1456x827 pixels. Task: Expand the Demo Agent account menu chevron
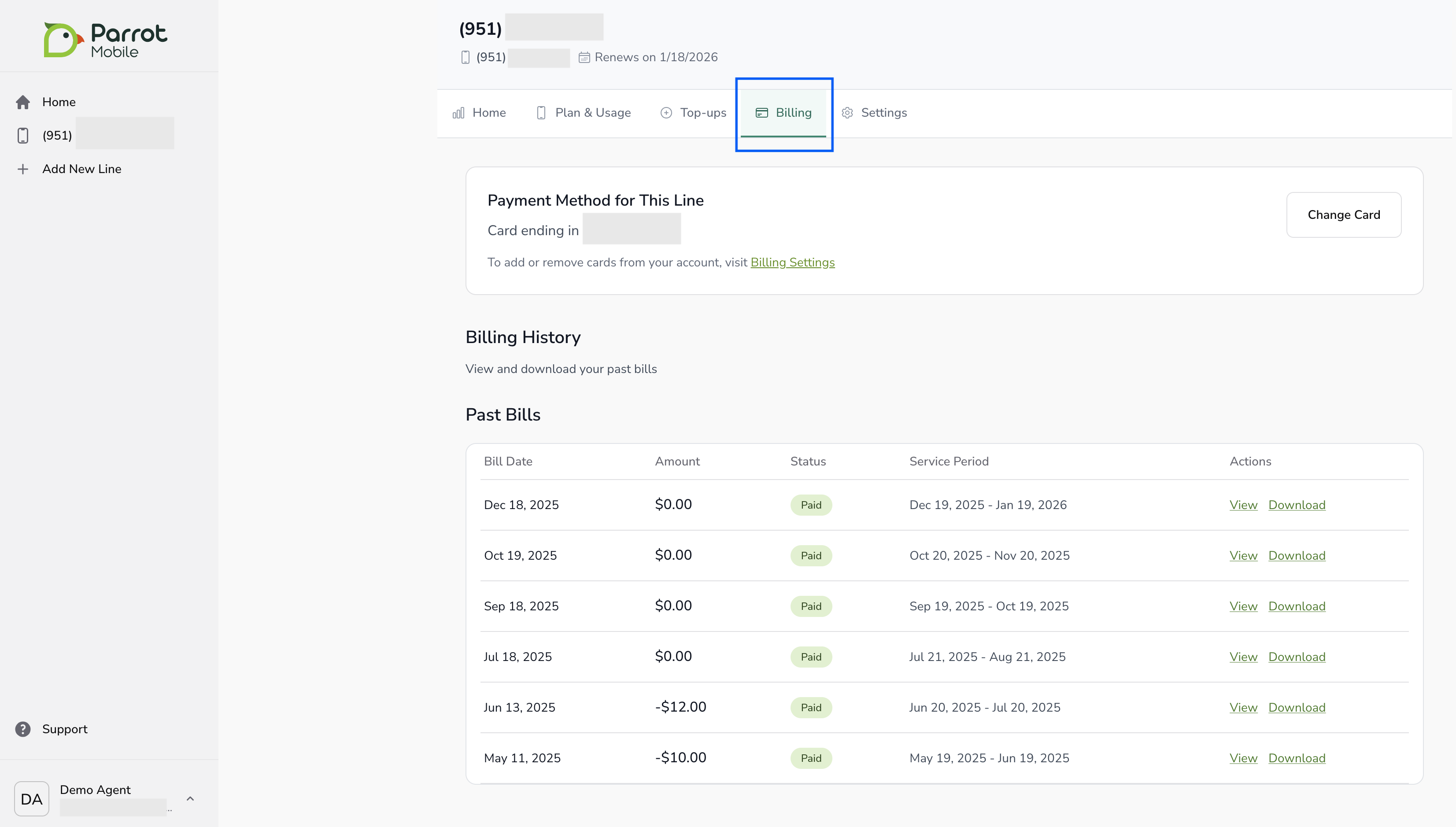190,799
